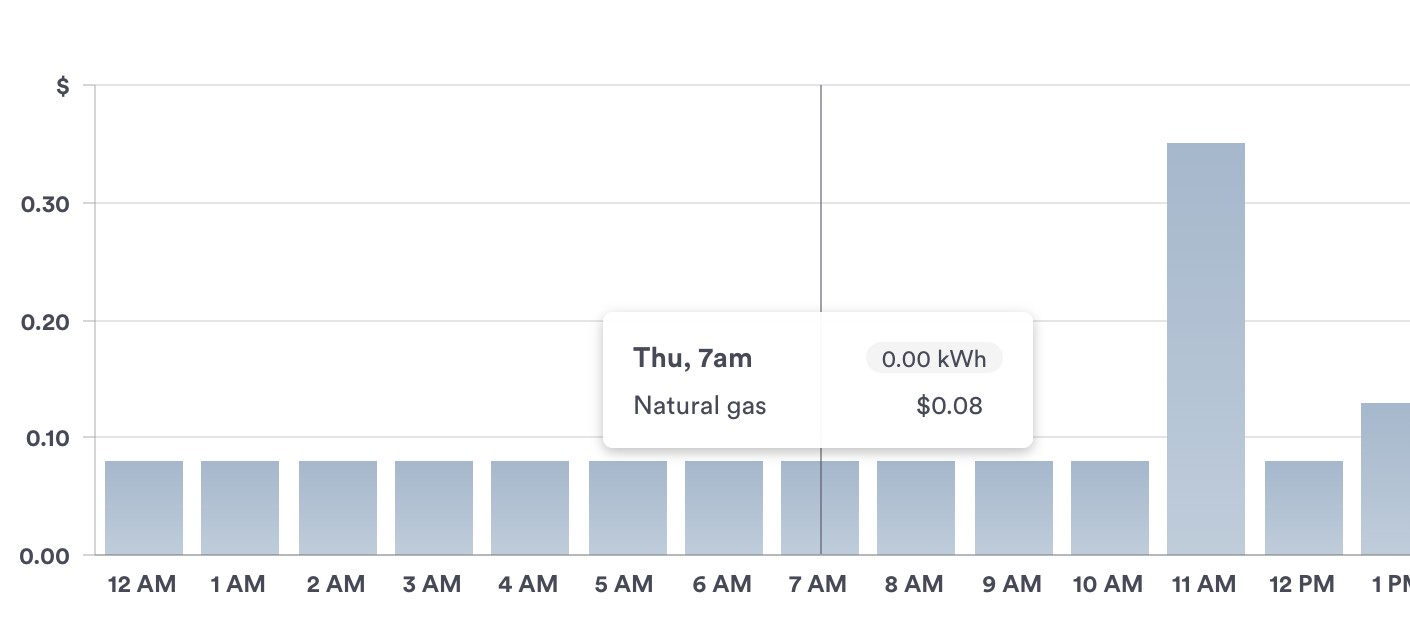Click the 12 AM usage bar
The width and height of the screenshot is (1410, 640).
coord(144,507)
